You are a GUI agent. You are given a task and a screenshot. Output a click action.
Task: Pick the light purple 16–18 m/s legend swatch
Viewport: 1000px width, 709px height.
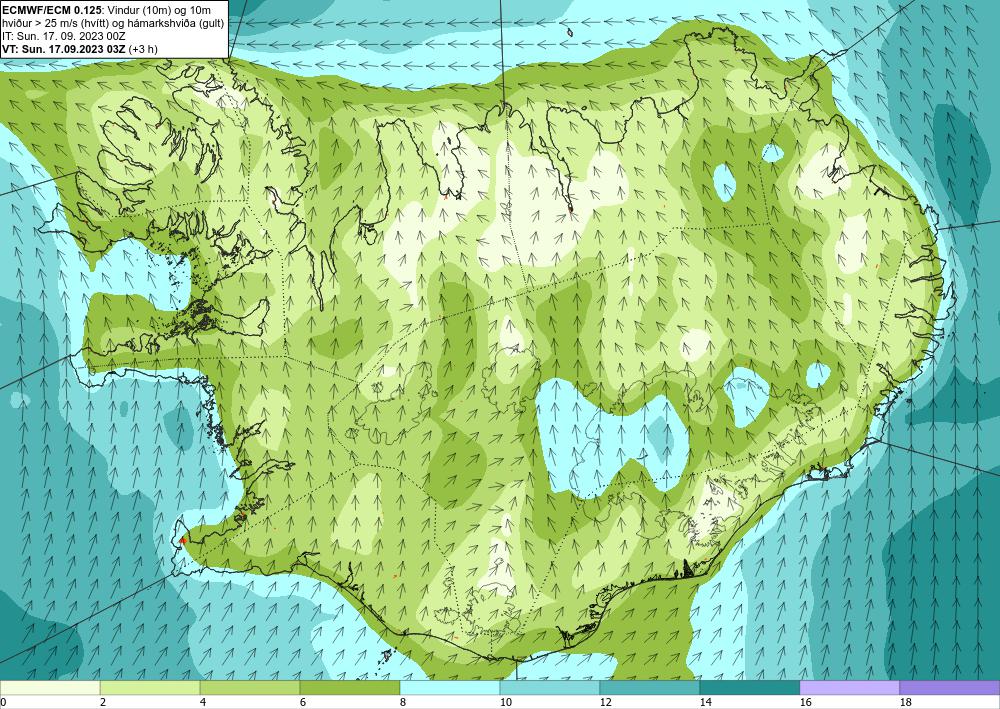849,687
